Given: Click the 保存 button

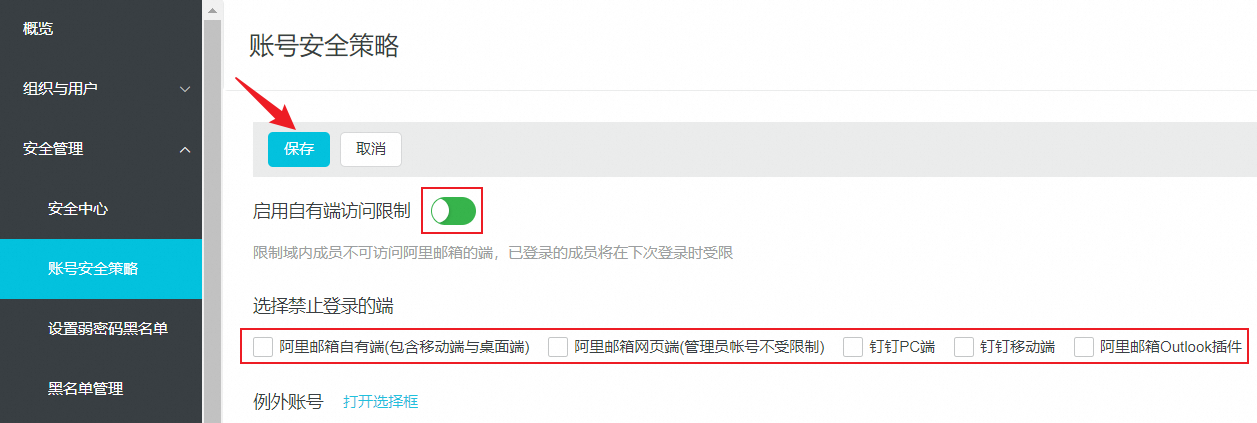Looking at the screenshot, I should tap(299, 149).
